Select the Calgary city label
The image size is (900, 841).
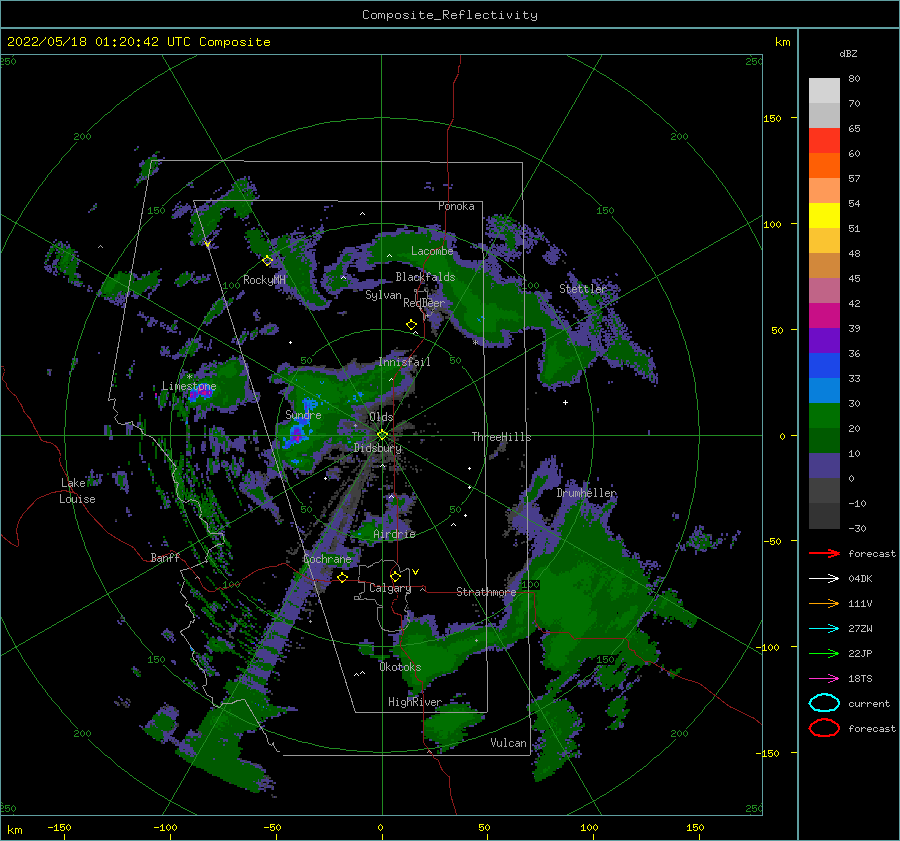pyautogui.click(x=390, y=588)
